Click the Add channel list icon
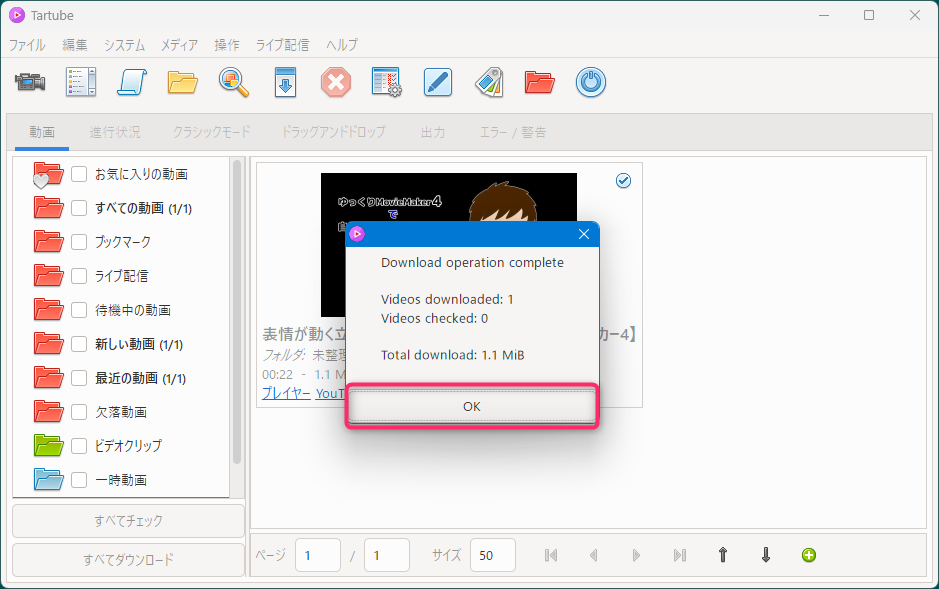939x589 pixels. tap(81, 82)
